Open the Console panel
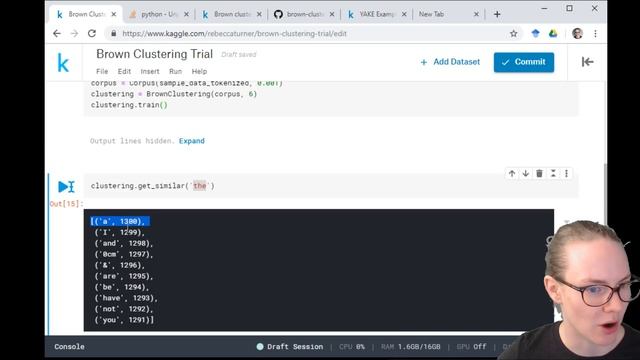Image resolution: width=640 pixels, height=360 pixels. pos(69,347)
